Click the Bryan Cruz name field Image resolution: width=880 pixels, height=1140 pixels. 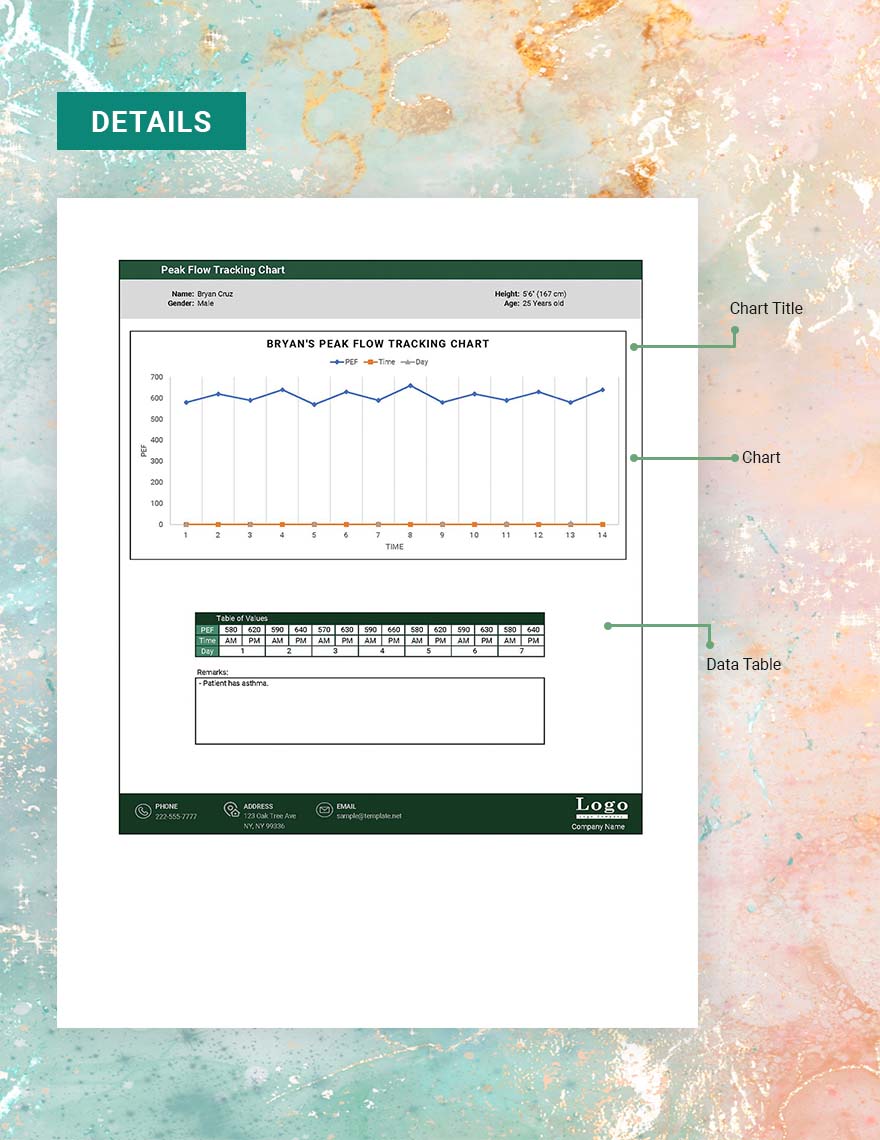215,294
